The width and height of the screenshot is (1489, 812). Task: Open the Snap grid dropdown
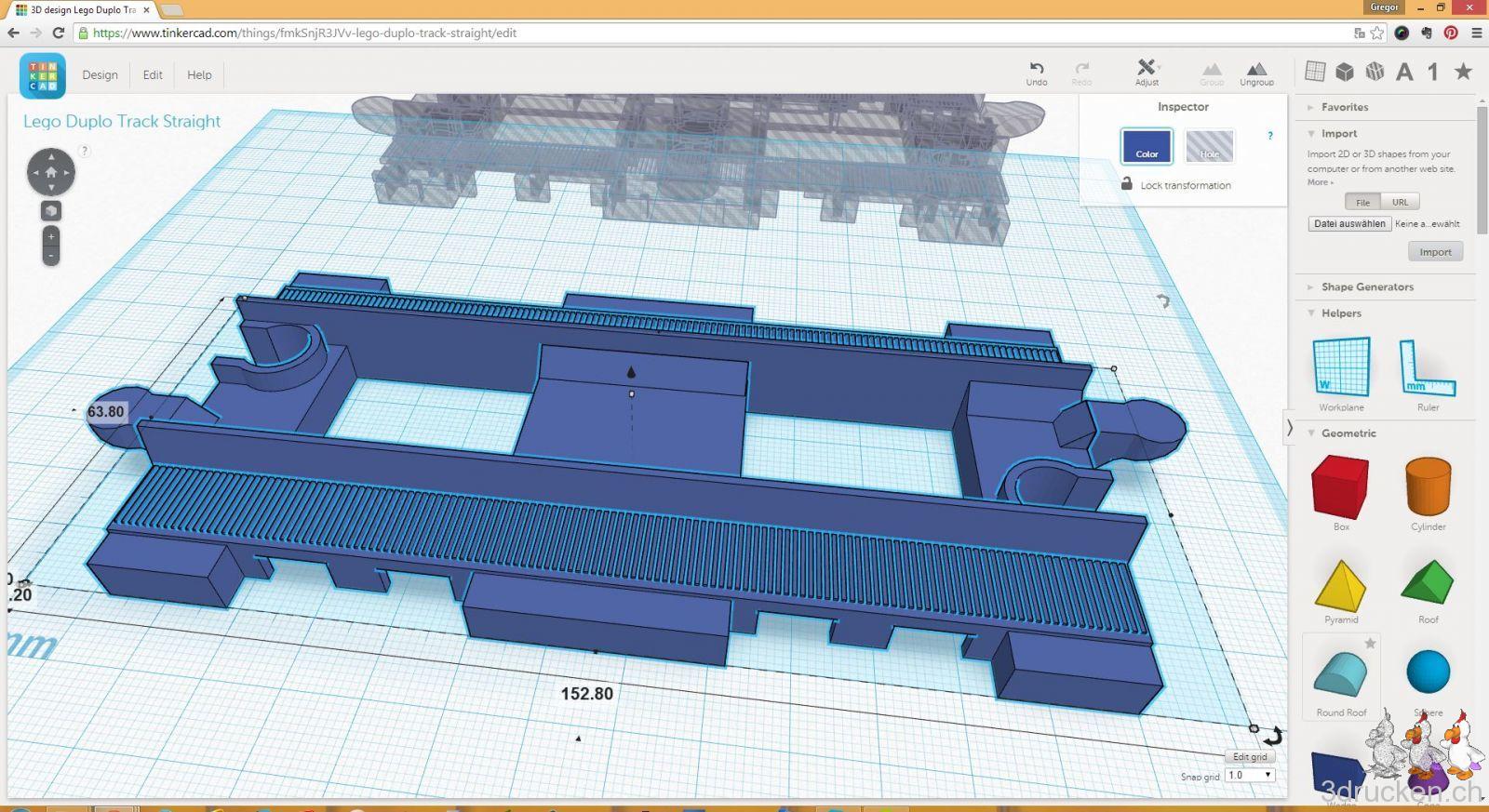(x=1249, y=775)
